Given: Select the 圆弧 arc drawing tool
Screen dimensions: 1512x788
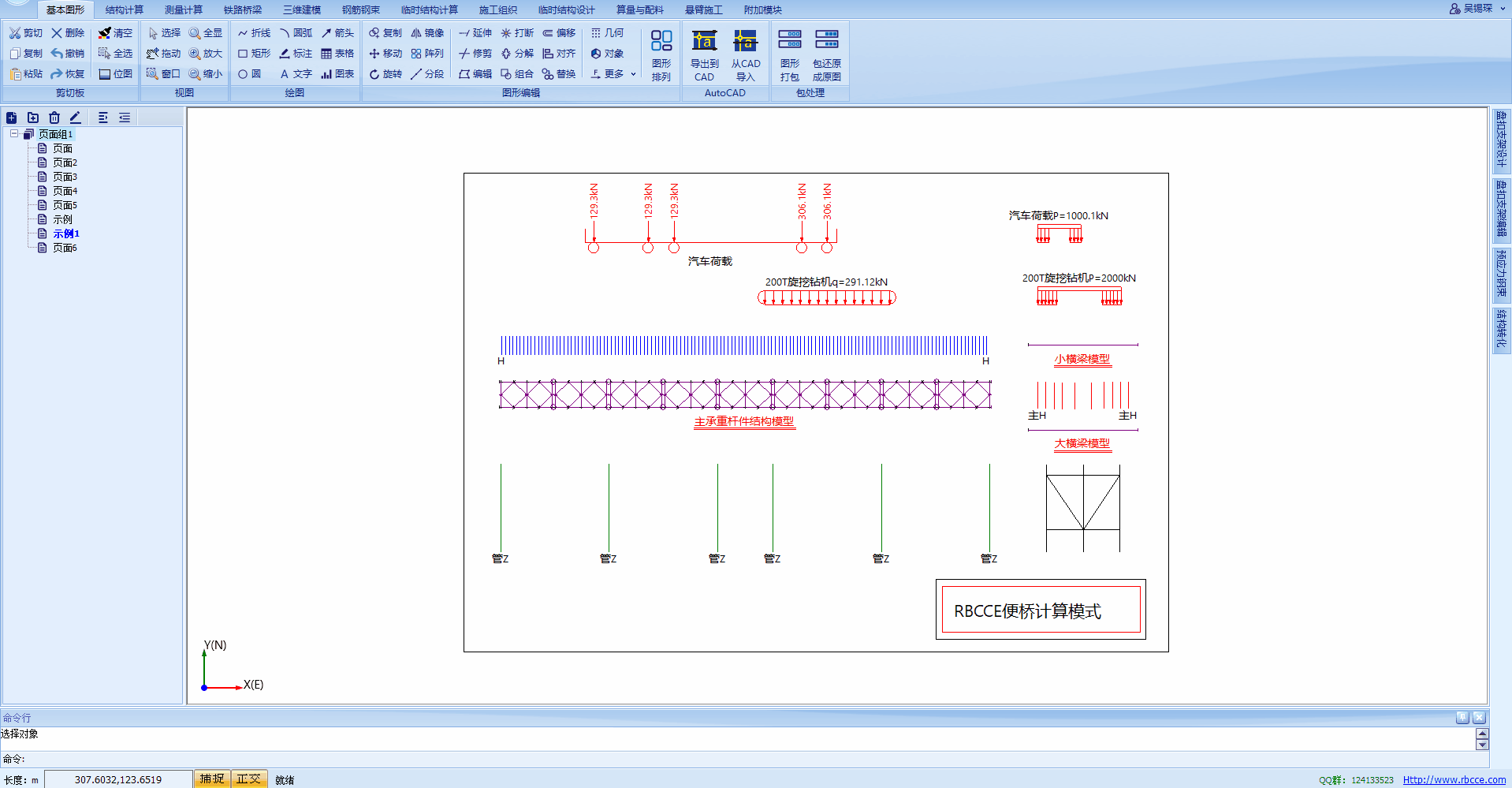Looking at the screenshot, I should click(x=295, y=33).
